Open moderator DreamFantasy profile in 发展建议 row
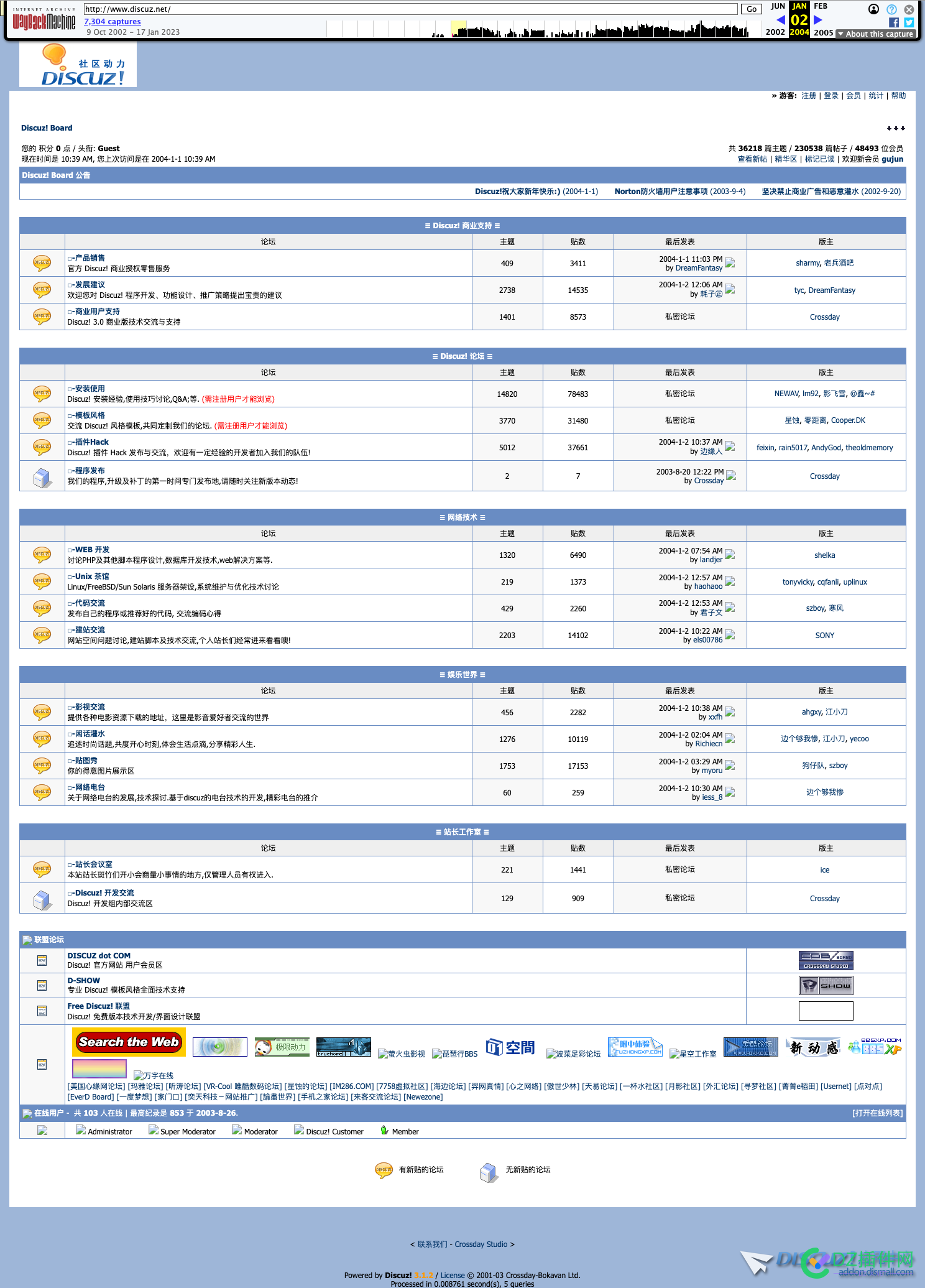The width and height of the screenshot is (925, 1288). point(832,290)
